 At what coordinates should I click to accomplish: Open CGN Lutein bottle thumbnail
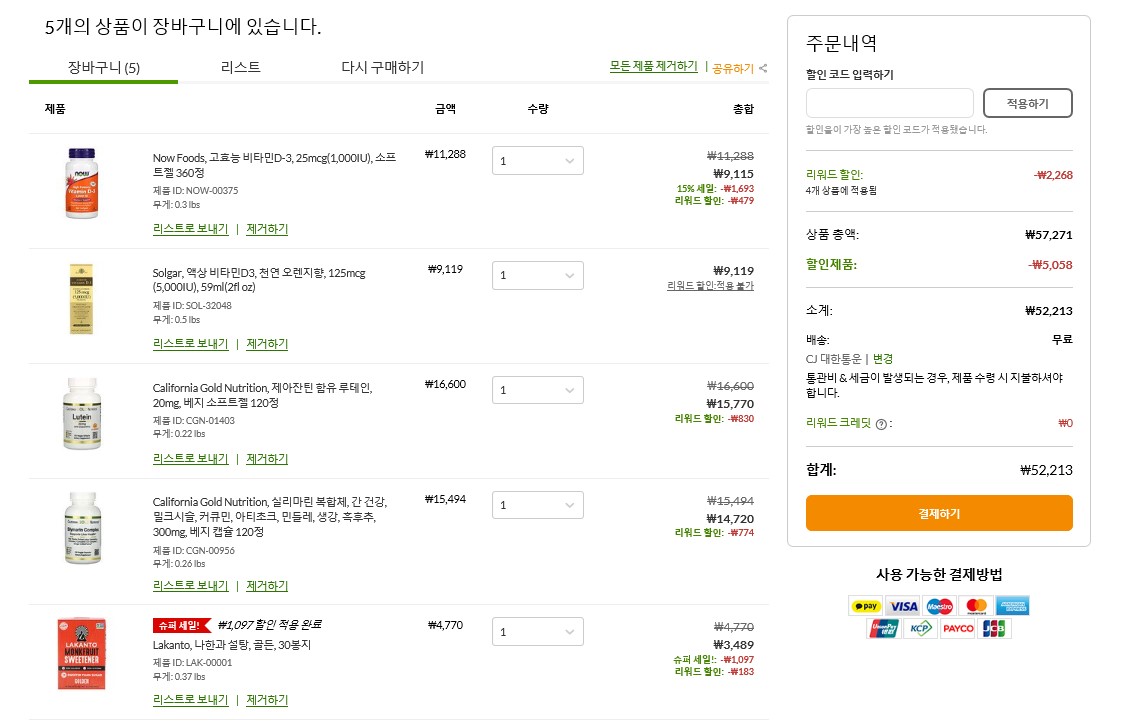[82, 413]
